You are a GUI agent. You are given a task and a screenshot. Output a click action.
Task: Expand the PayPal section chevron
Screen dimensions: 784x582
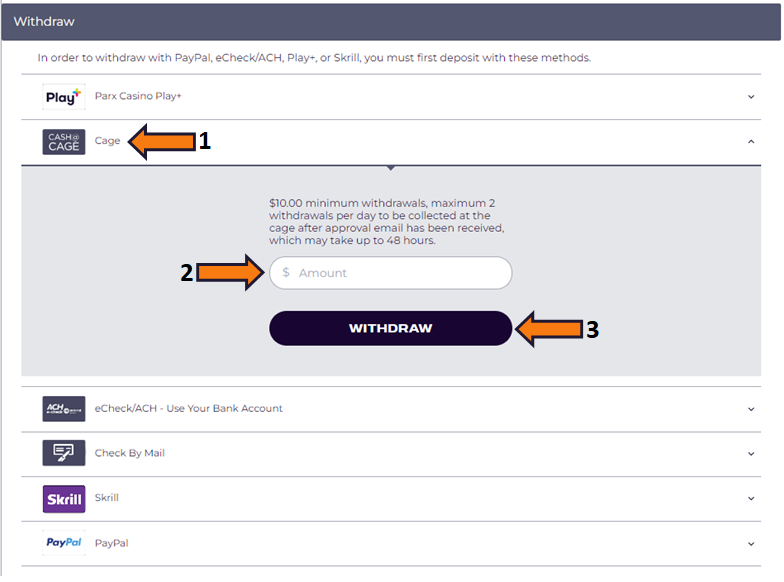click(x=751, y=543)
